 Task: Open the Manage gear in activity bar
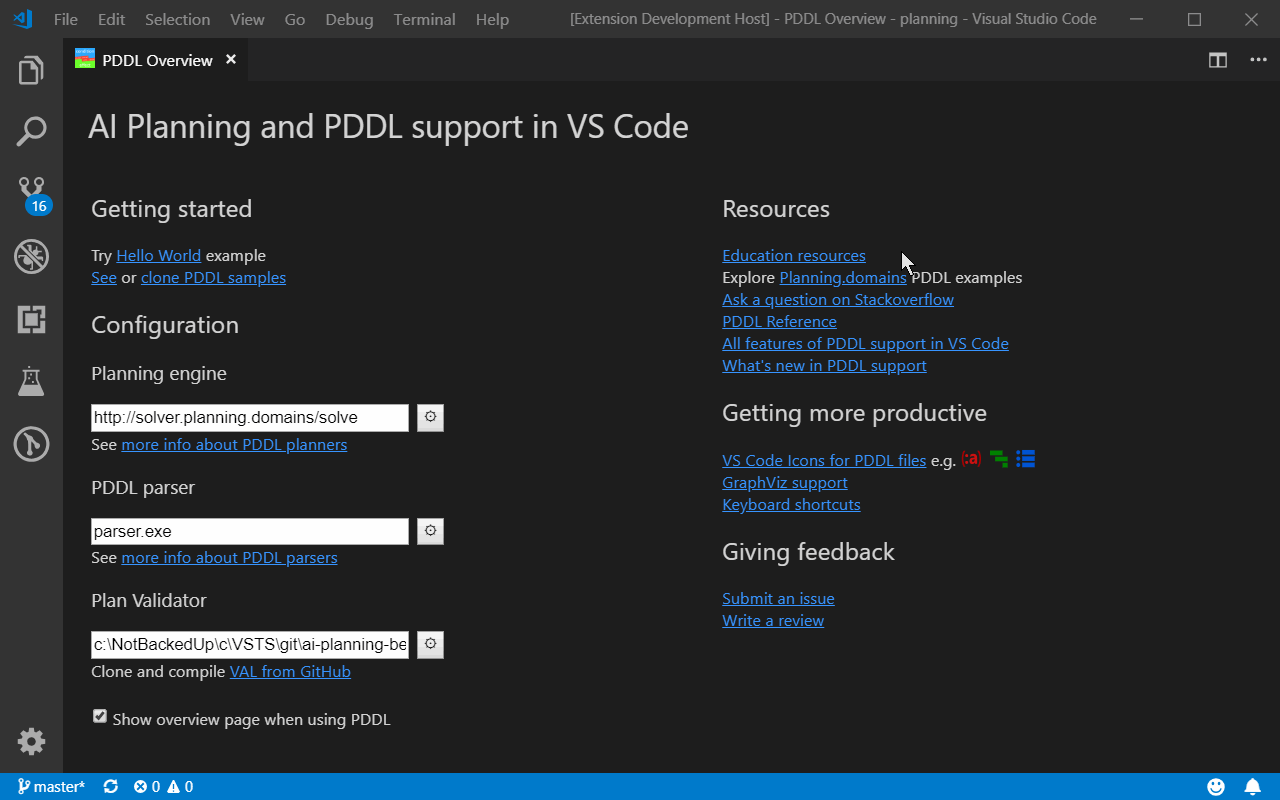tap(31, 741)
